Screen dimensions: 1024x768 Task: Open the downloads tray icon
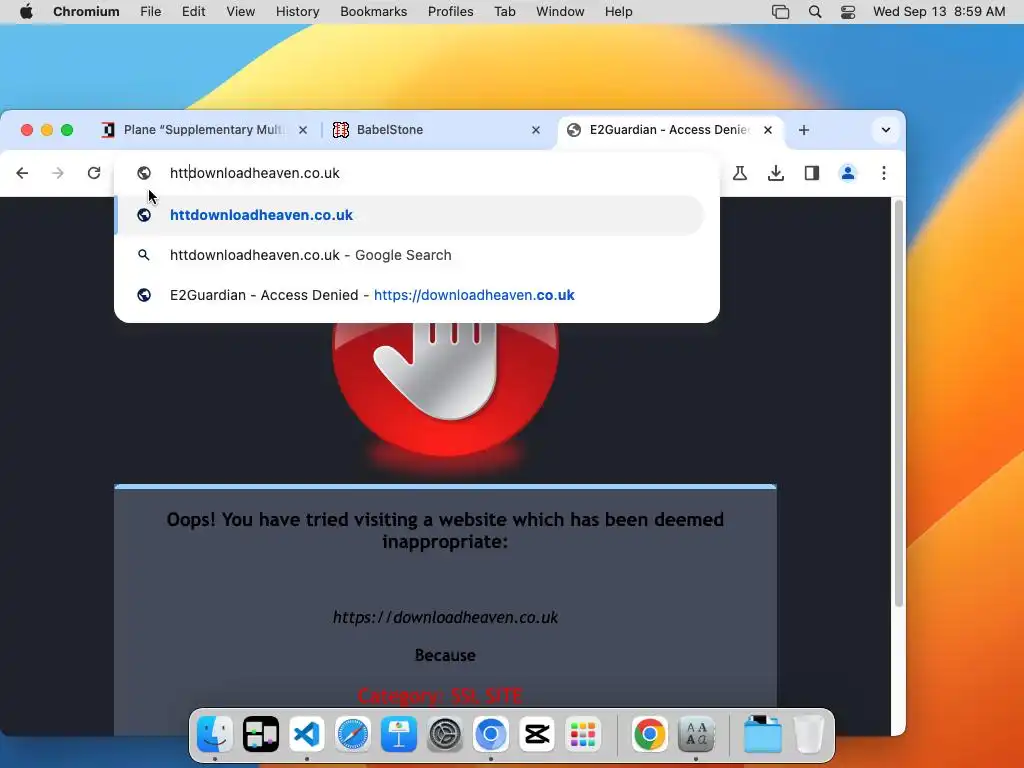click(x=776, y=173)
